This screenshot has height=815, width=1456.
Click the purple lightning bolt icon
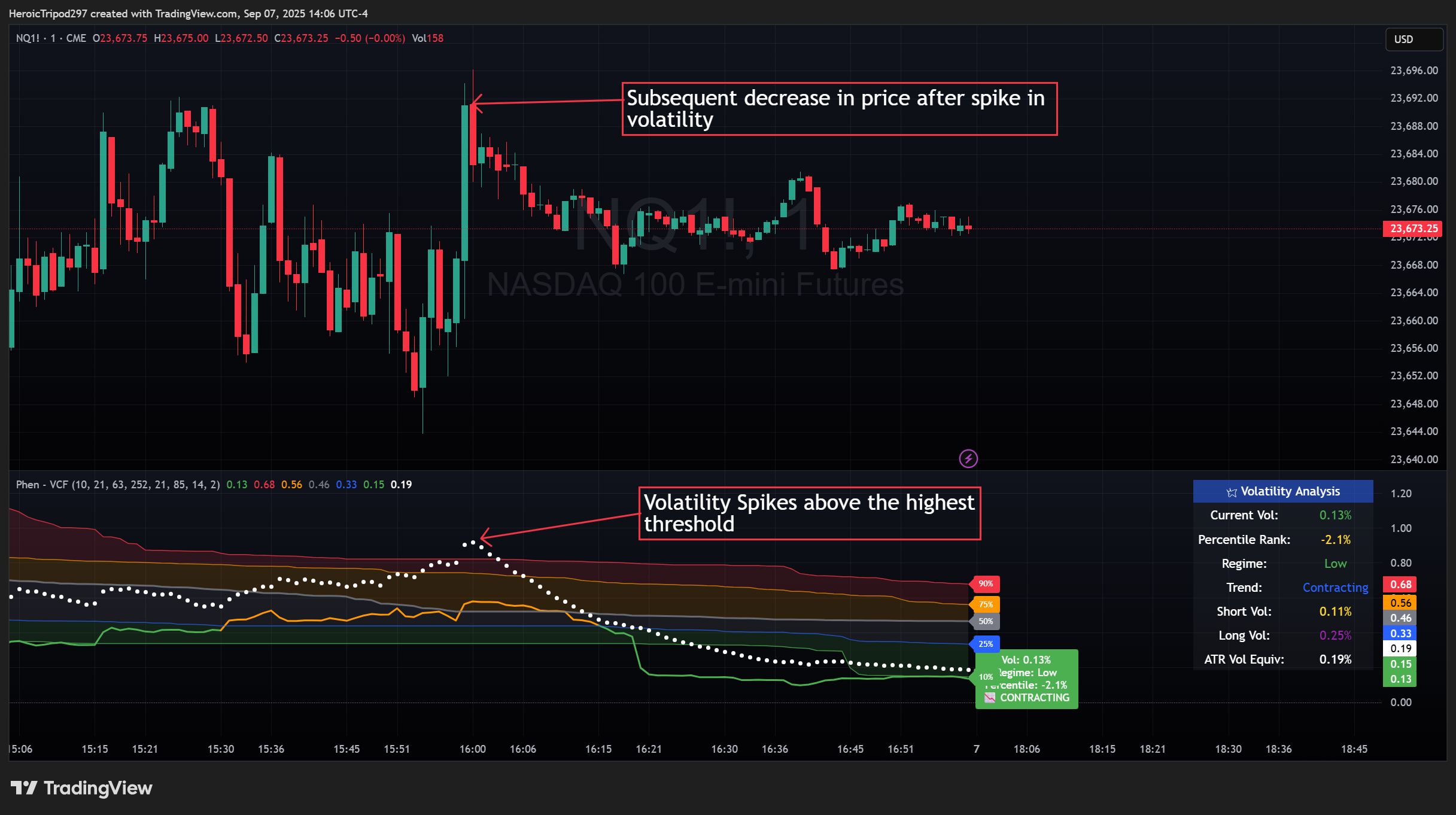click(x=968, y=459)
